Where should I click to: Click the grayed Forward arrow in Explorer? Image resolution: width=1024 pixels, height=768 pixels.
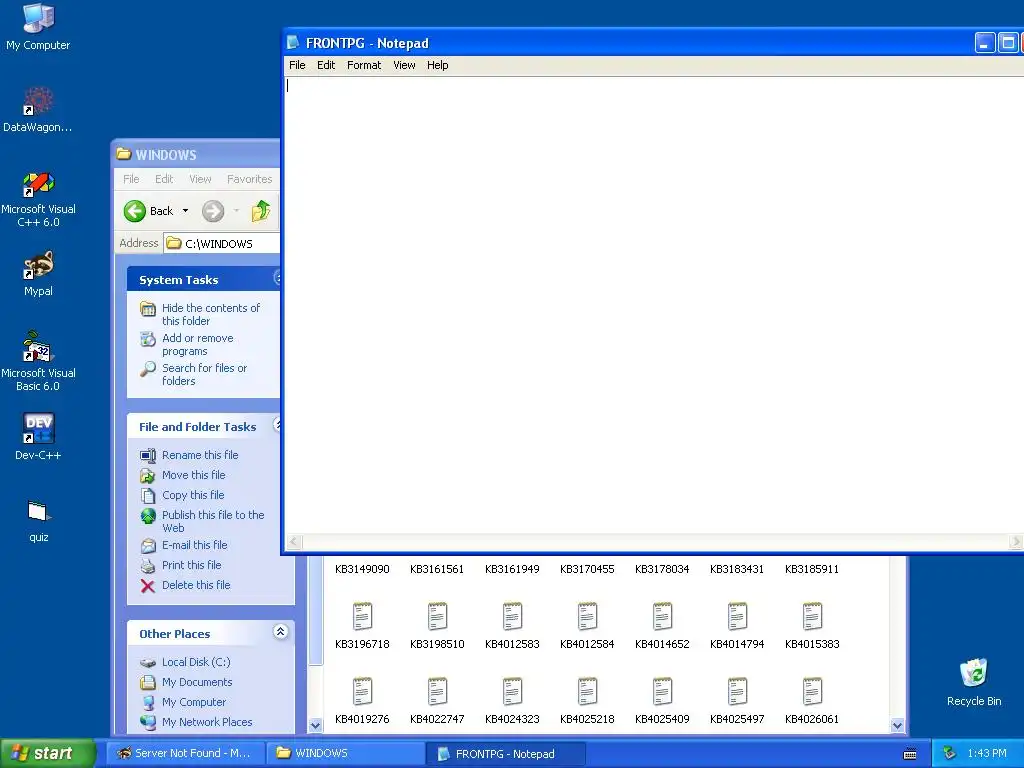213,211
